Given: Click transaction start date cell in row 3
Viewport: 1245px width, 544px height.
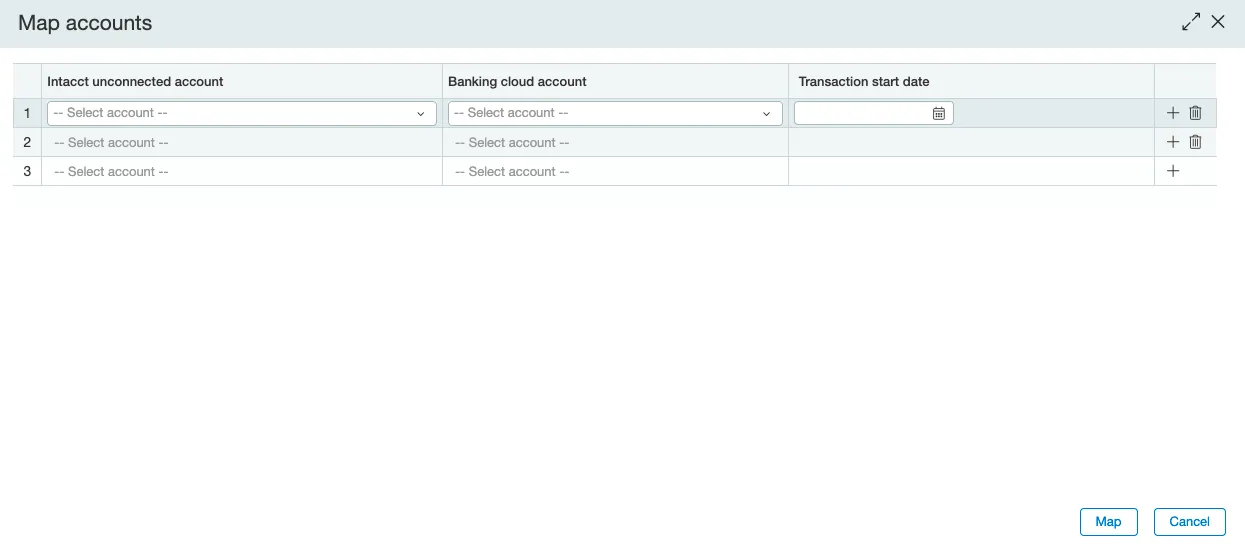Looking at the screenshot, I should click(x=971, y=171).
